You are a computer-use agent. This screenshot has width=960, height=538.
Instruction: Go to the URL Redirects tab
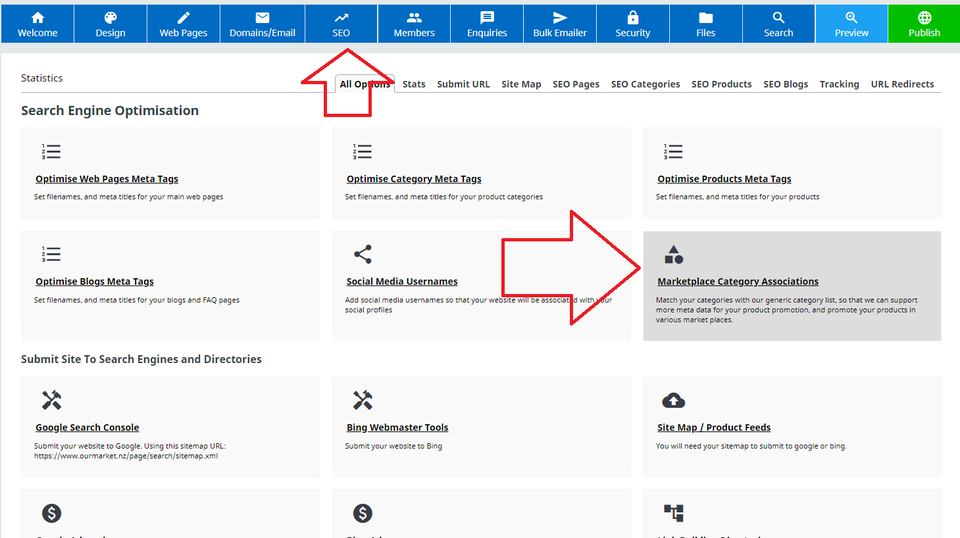[902, 84]
